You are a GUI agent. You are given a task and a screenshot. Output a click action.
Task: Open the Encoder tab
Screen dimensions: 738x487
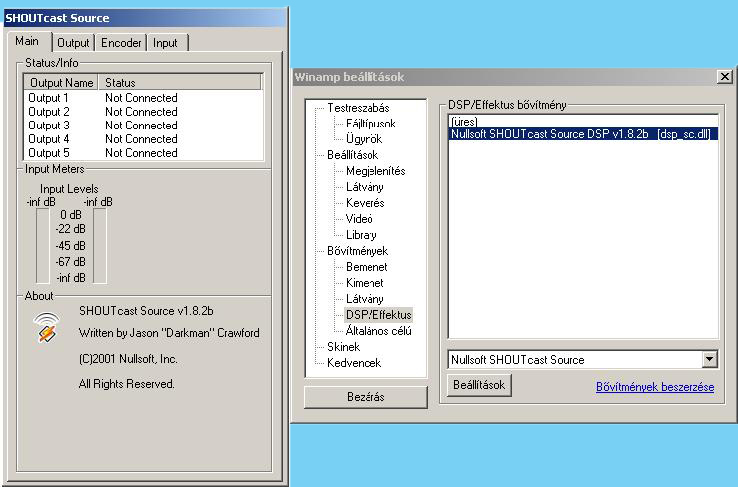click(x=121, y=43)
